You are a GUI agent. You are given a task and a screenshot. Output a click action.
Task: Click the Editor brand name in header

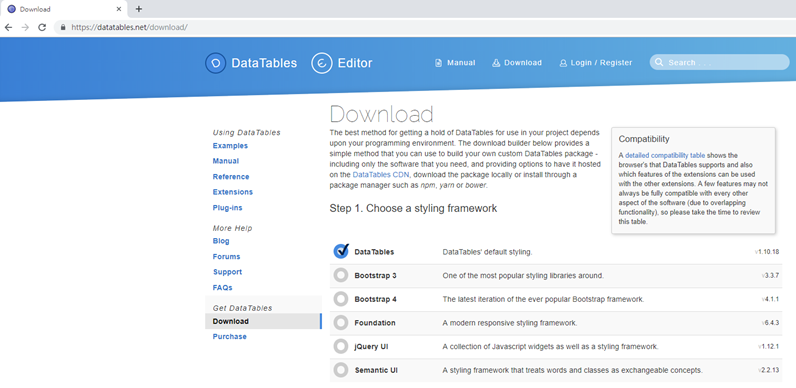point(355,63)
